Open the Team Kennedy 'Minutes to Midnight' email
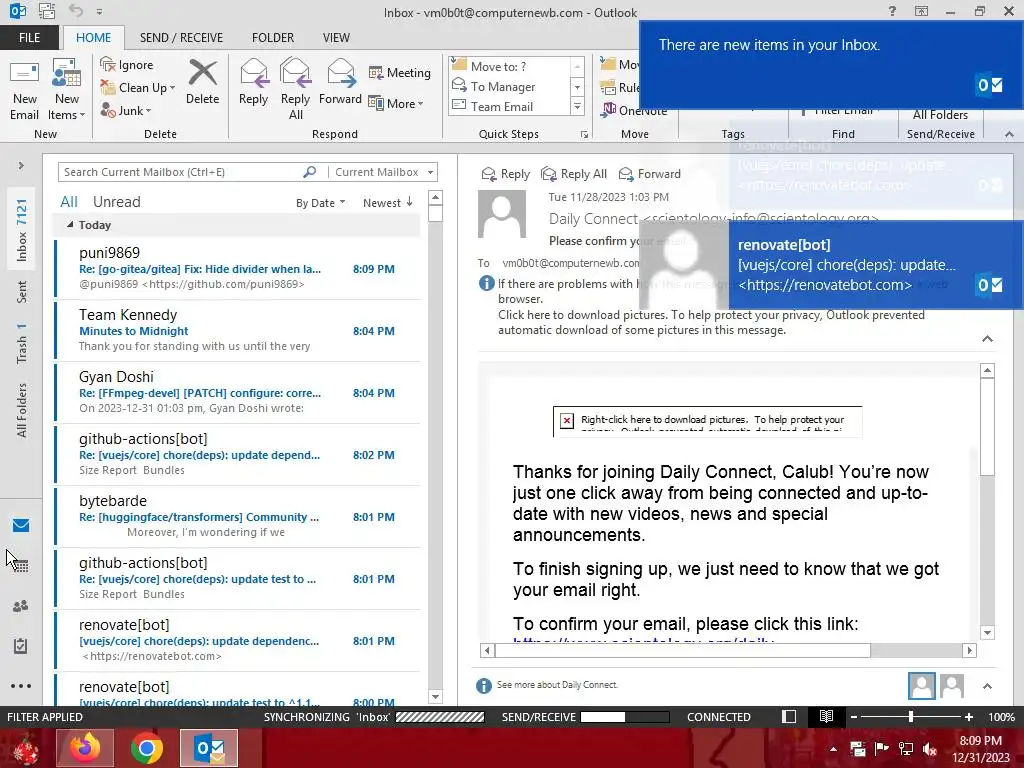Viewport: 1024px width, 768px height. point(238,330)
